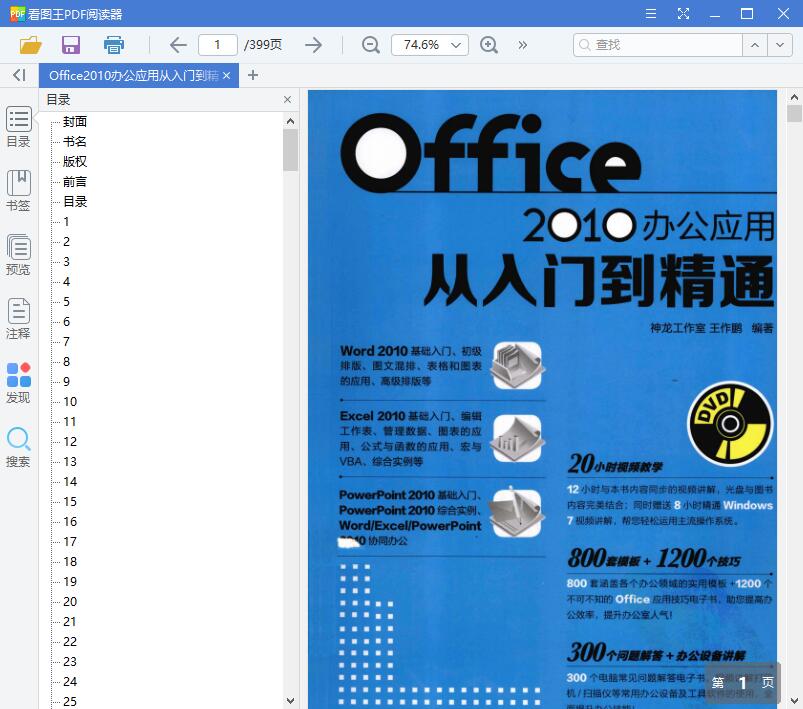Close the Office2010 document tab

pos(226,75)
